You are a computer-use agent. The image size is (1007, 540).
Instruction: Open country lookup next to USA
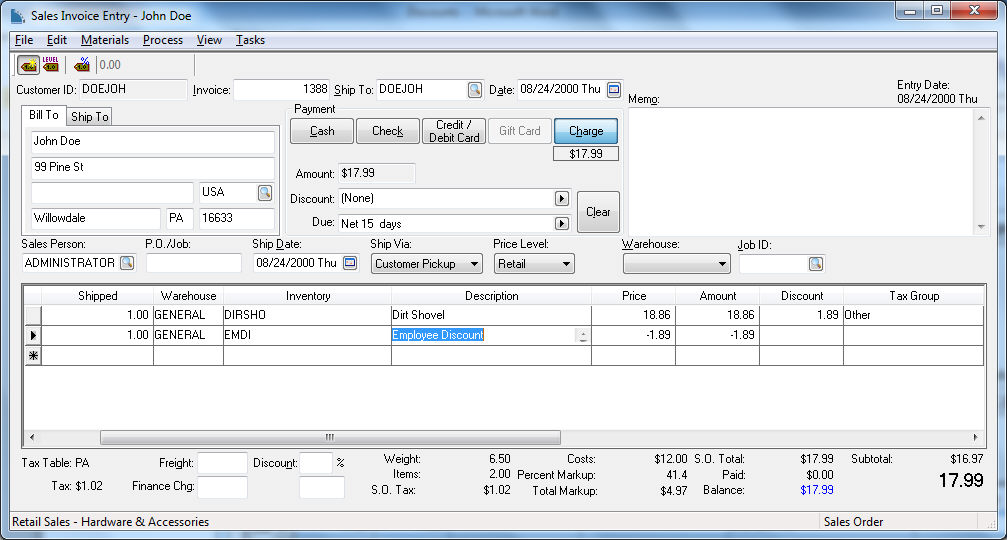tap(265, 193)
